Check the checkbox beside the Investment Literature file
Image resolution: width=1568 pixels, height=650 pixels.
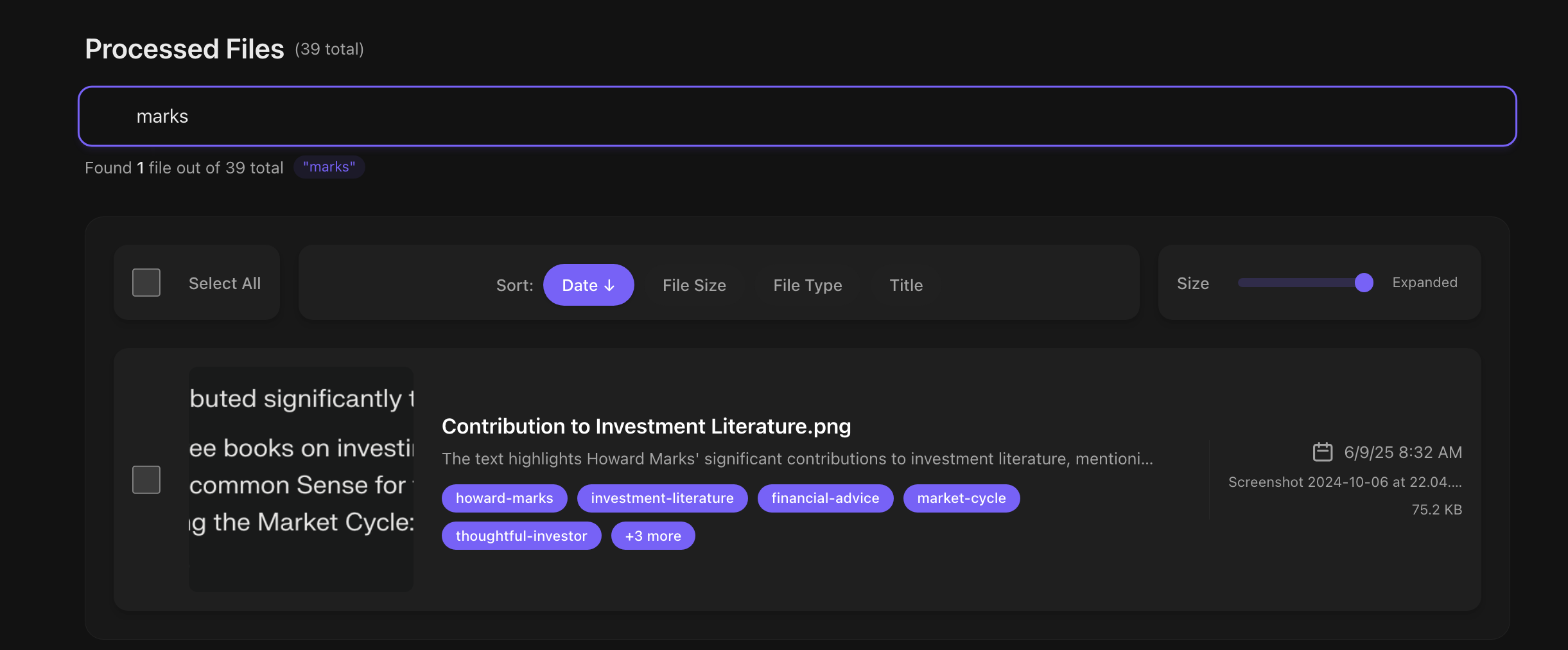pyautogui.click(x=146, y=479)
